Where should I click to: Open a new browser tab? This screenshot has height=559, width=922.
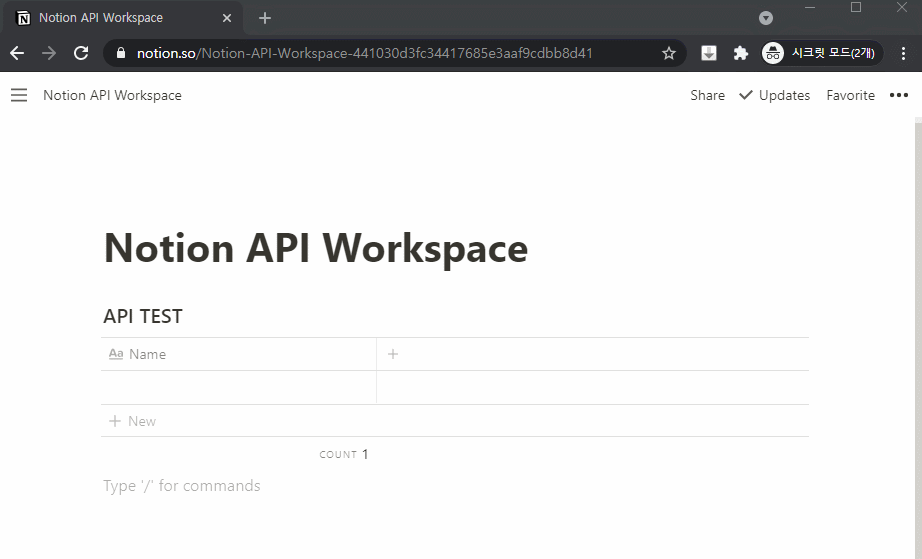point(265,18)
